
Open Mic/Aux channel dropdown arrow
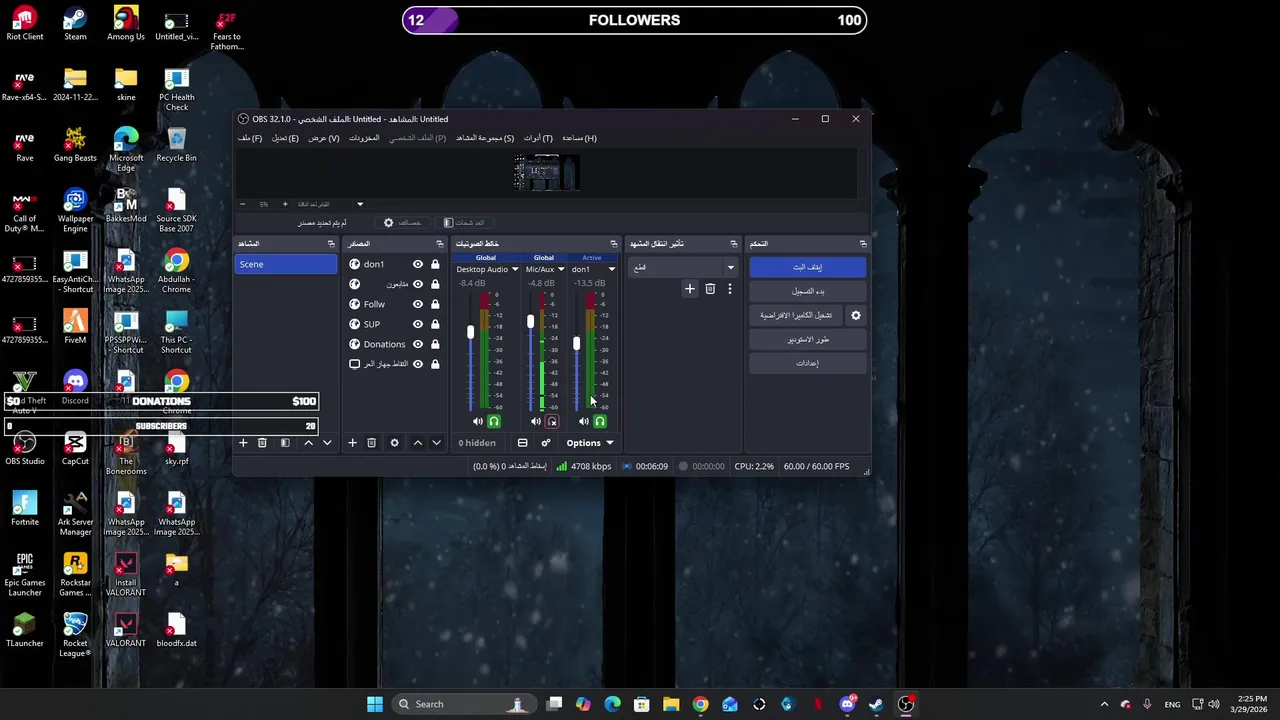click(561, 269)
